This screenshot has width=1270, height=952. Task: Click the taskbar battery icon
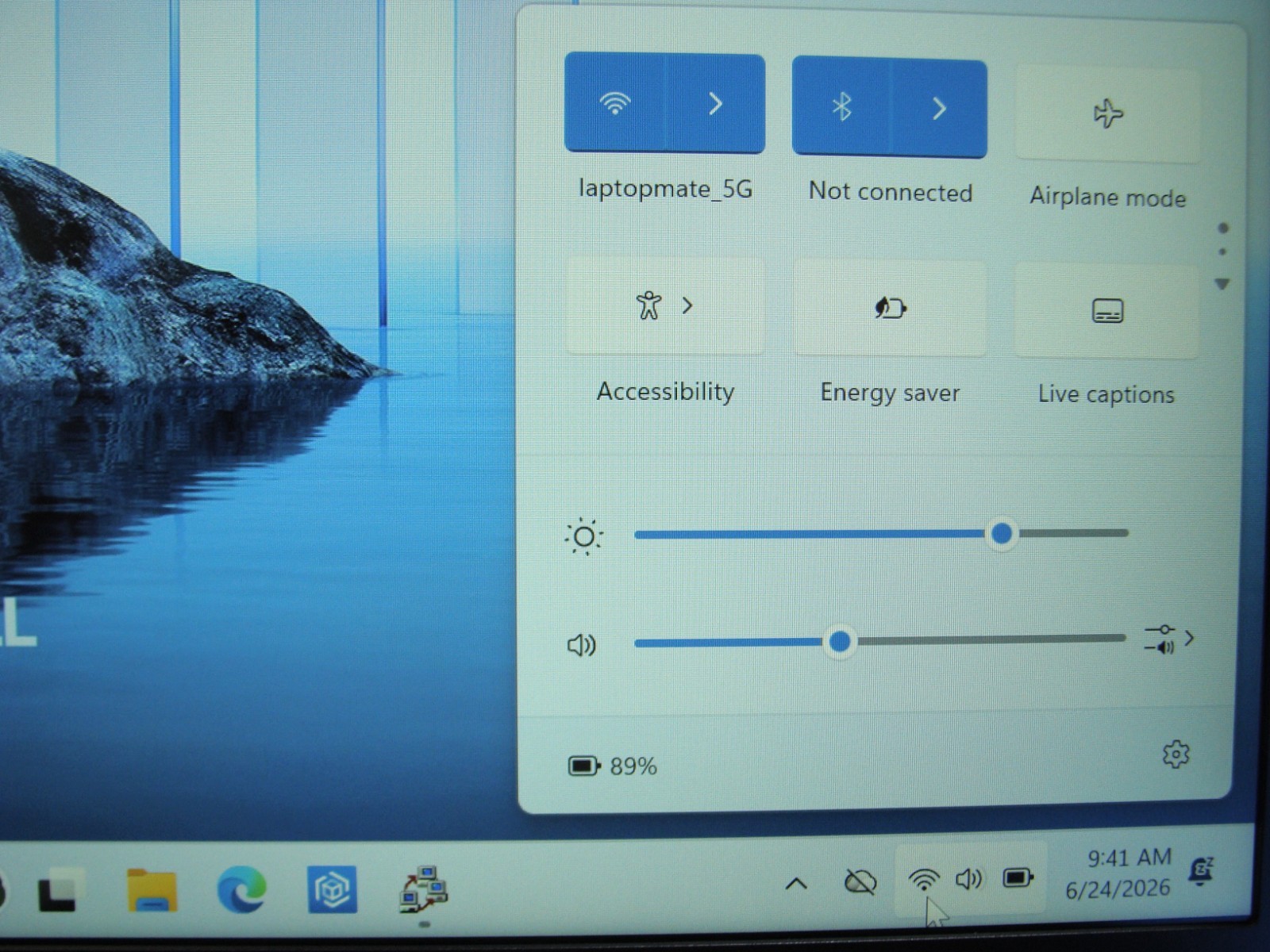point(1018,878)
